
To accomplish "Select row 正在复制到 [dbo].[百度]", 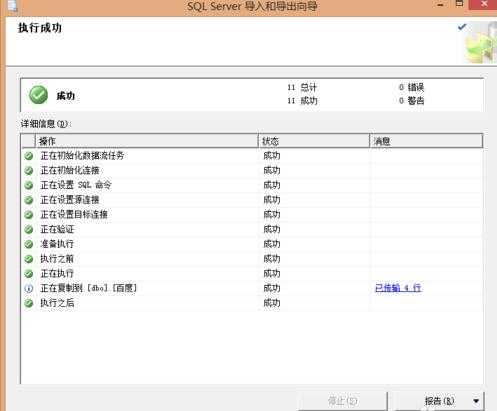I will [252, 288].
